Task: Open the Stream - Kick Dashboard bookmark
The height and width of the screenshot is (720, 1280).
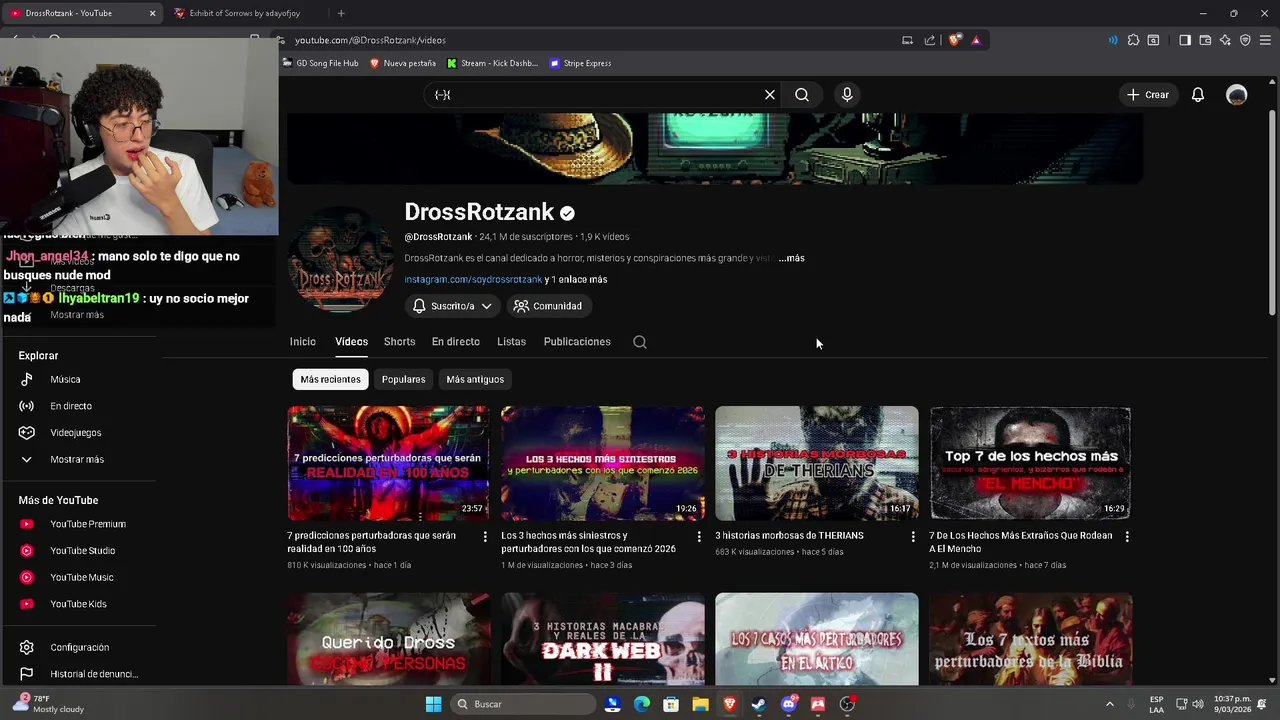Action: point(492,63)
